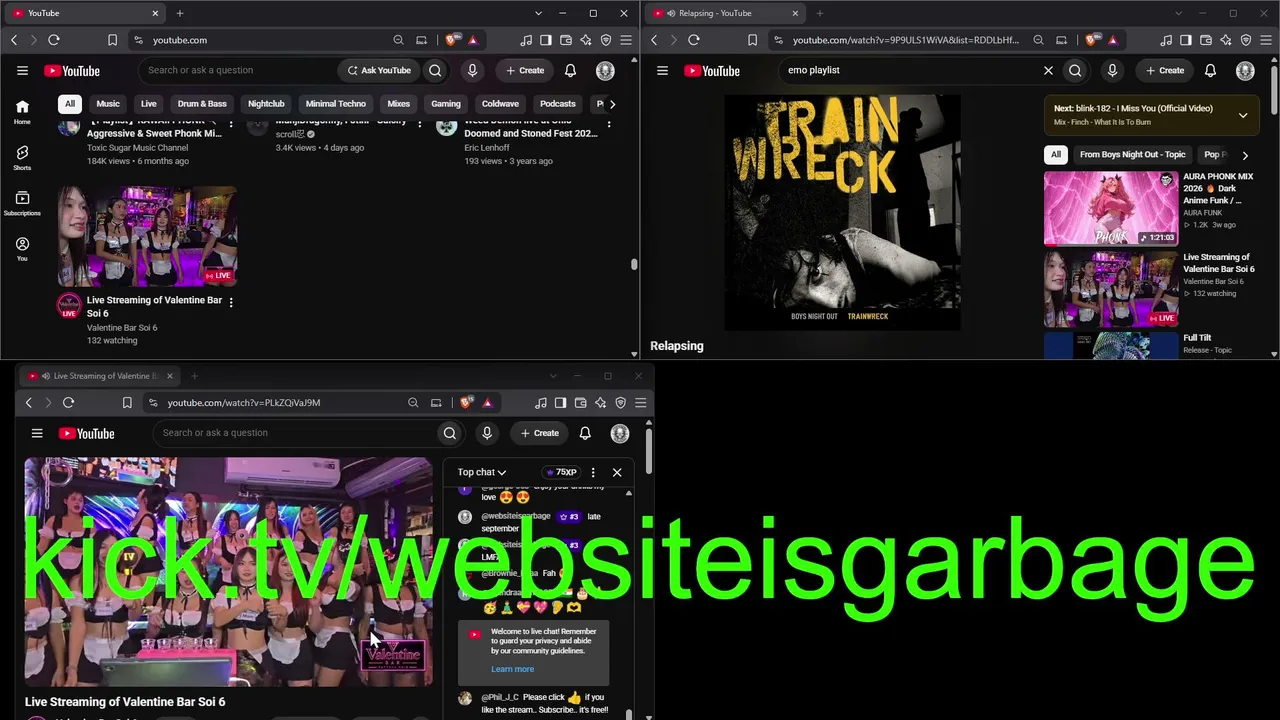1280x720 pixels.
Task: Open Brave Wallet in the youtube.com home window
Action: (x=566, y=40)
